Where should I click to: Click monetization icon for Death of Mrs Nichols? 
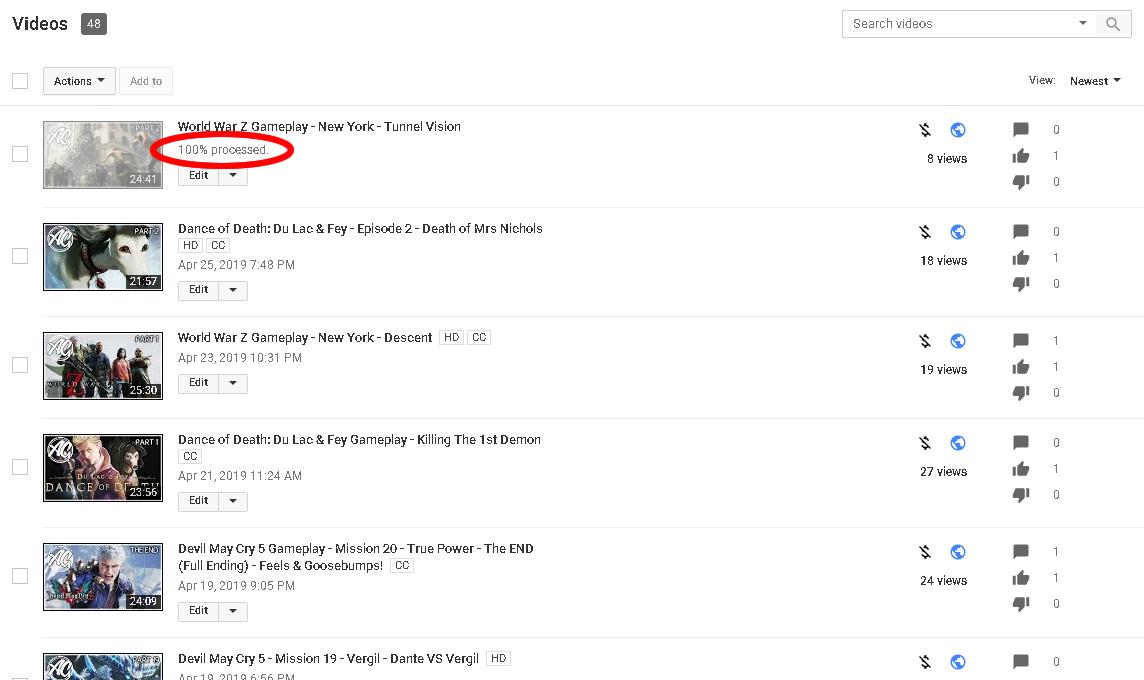[925, 232]
